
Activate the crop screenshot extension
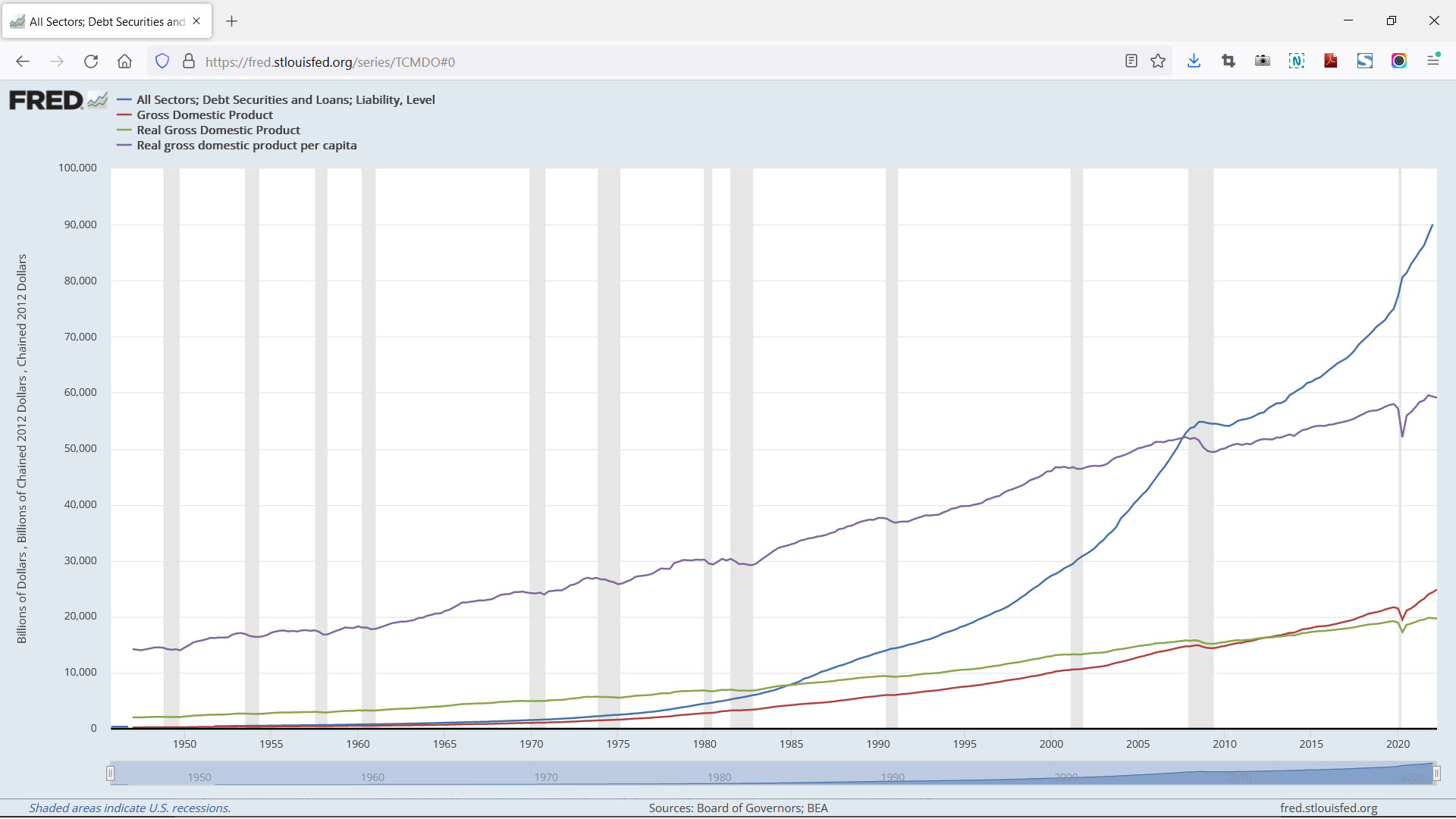click(1228, 61)
